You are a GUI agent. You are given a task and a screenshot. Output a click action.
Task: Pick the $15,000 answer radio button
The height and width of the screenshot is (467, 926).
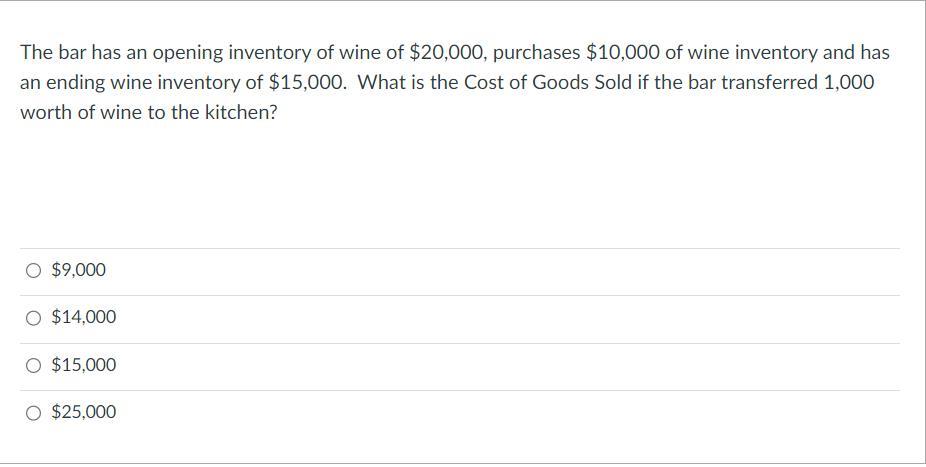[x=34, y=365]
